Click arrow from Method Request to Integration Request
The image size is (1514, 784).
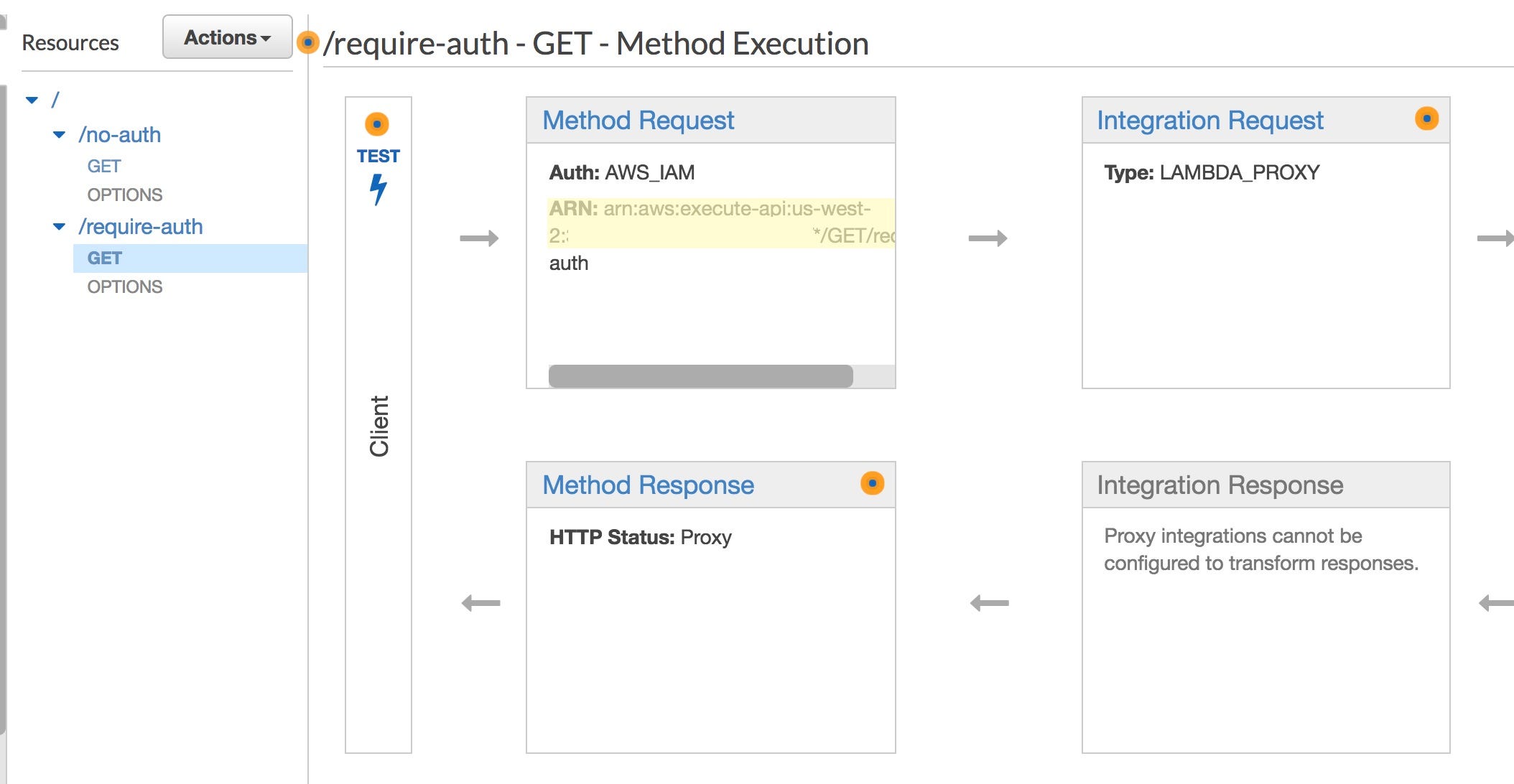click(988, 238)
